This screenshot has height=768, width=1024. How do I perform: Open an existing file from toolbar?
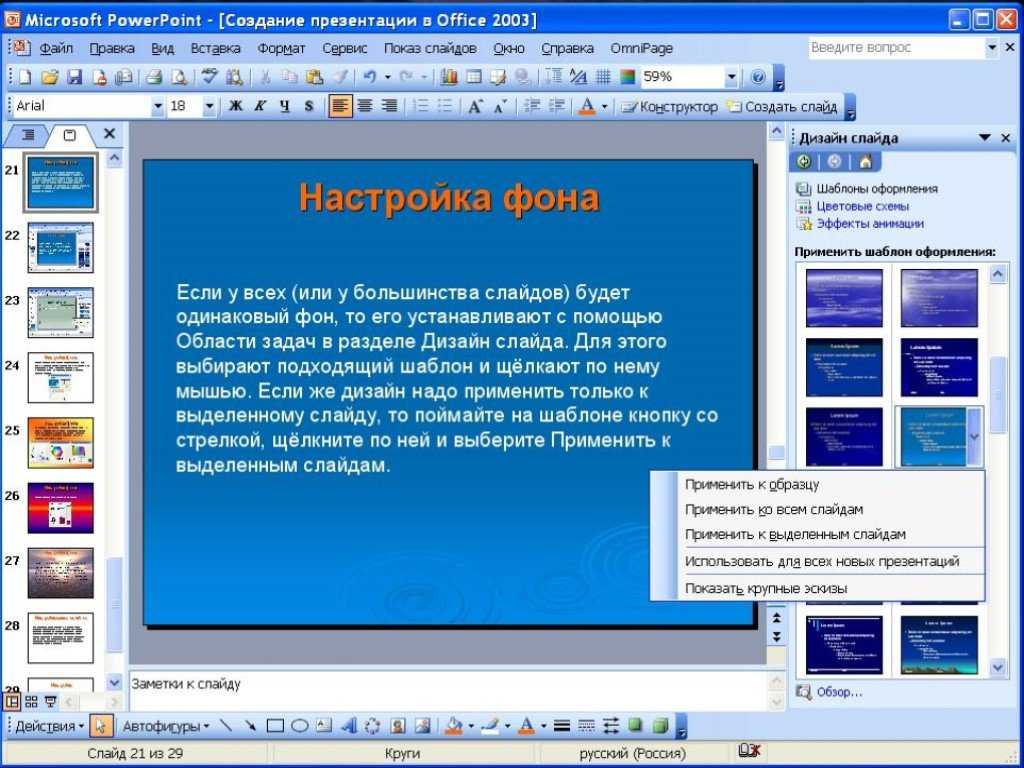[x=50, y=78]
